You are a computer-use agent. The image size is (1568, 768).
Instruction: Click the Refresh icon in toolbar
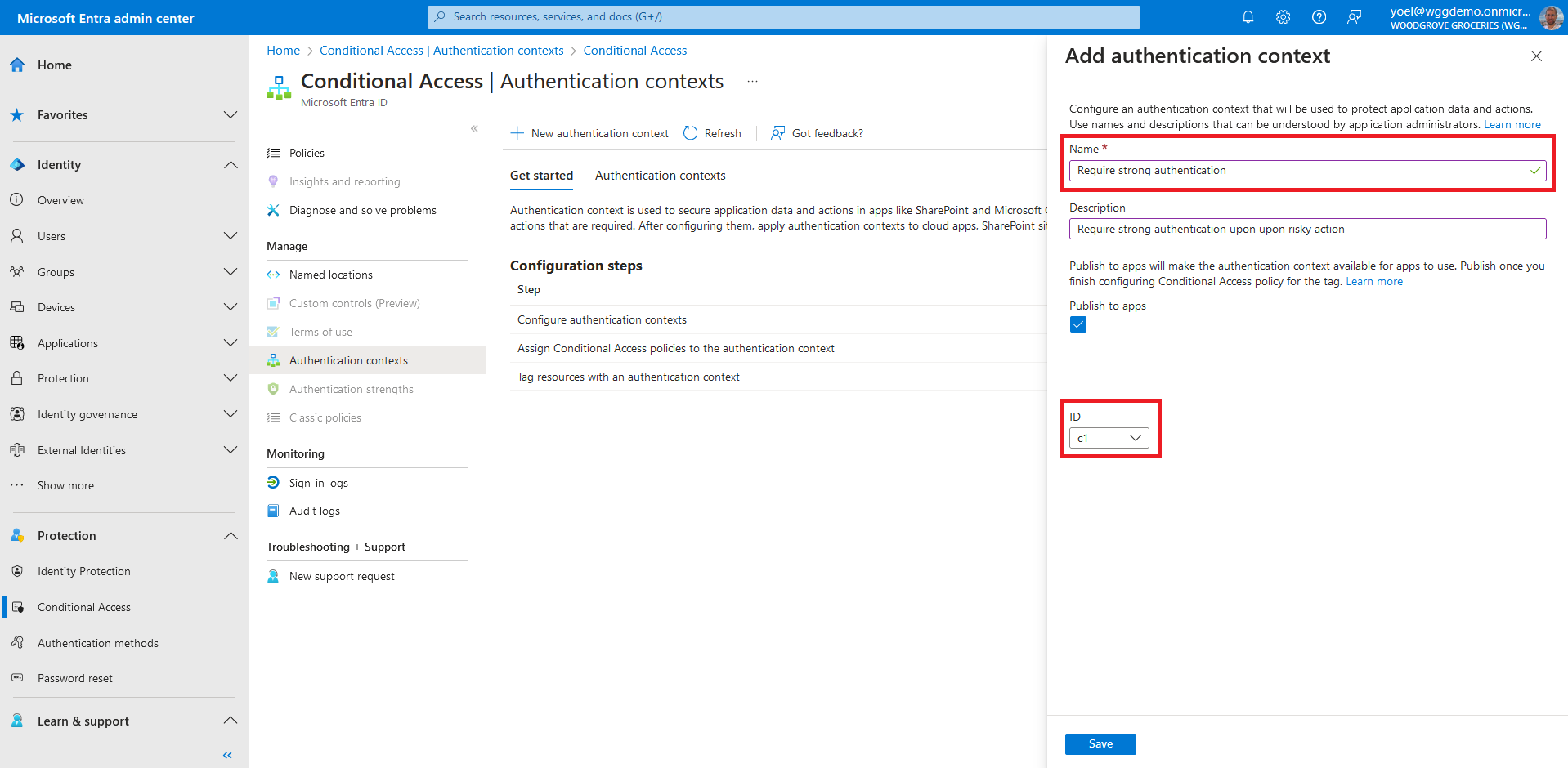coord(691,133)
